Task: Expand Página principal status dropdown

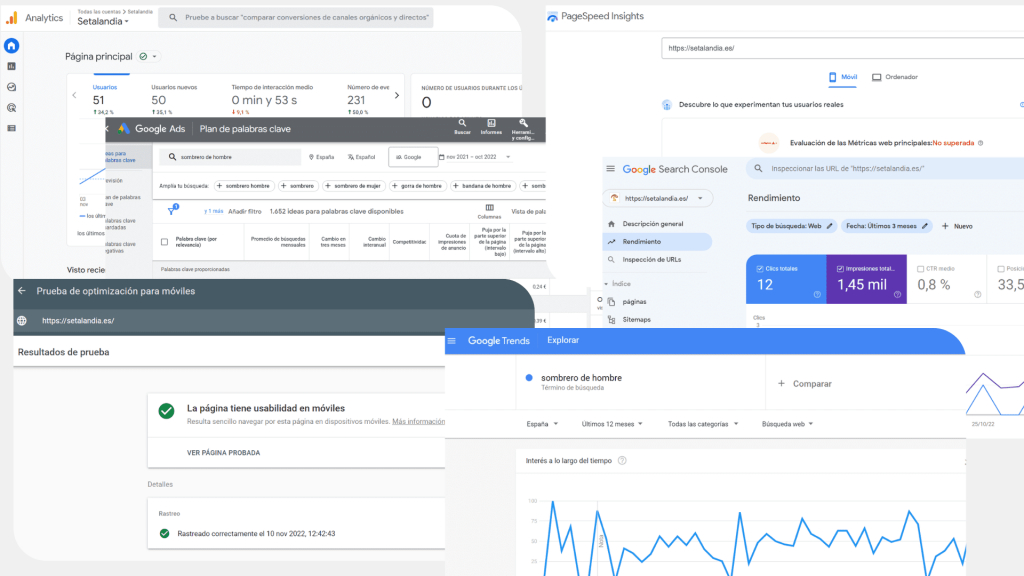Action: coord(155,57)
